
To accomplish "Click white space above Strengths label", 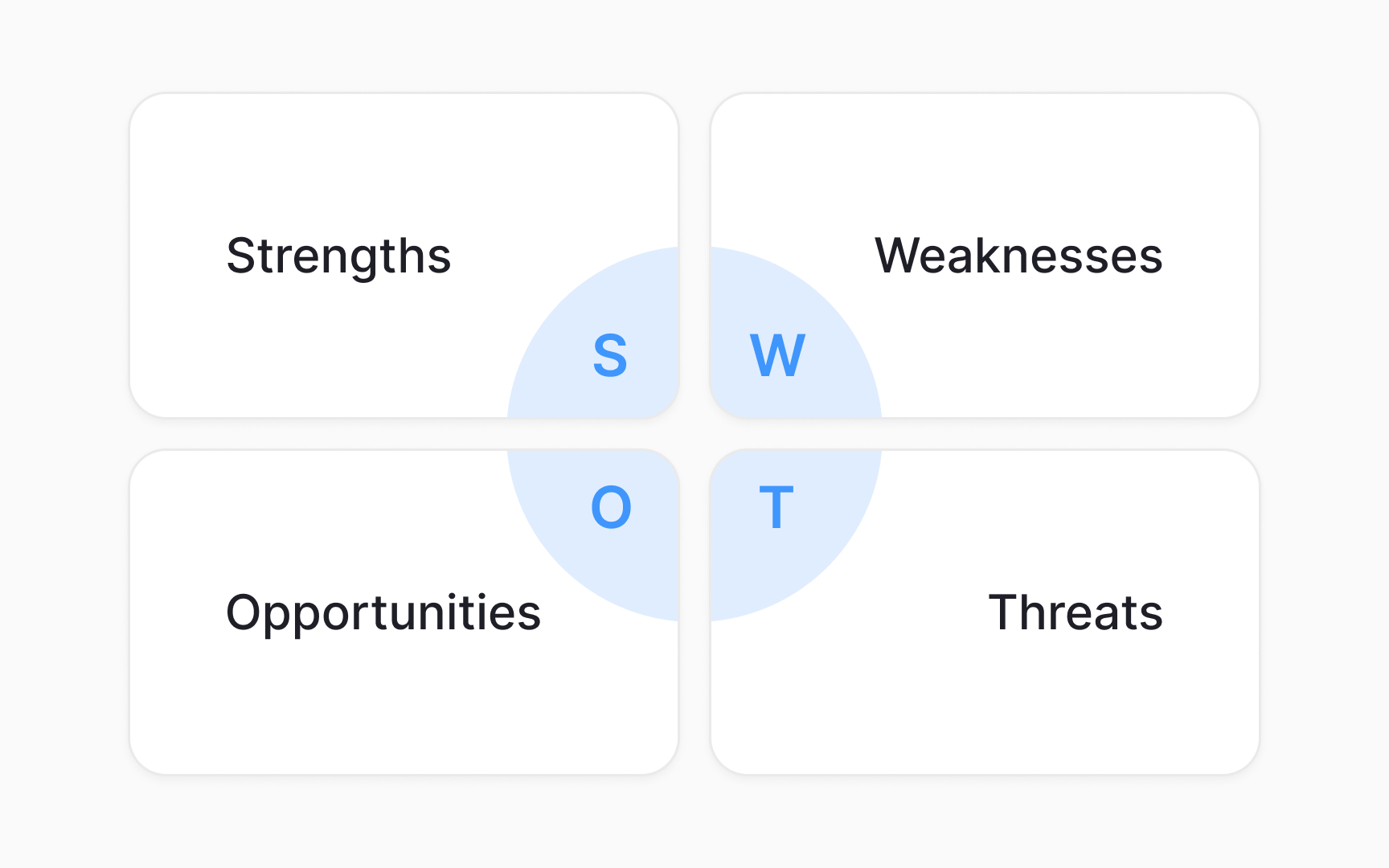I will (x=338, y=161).
